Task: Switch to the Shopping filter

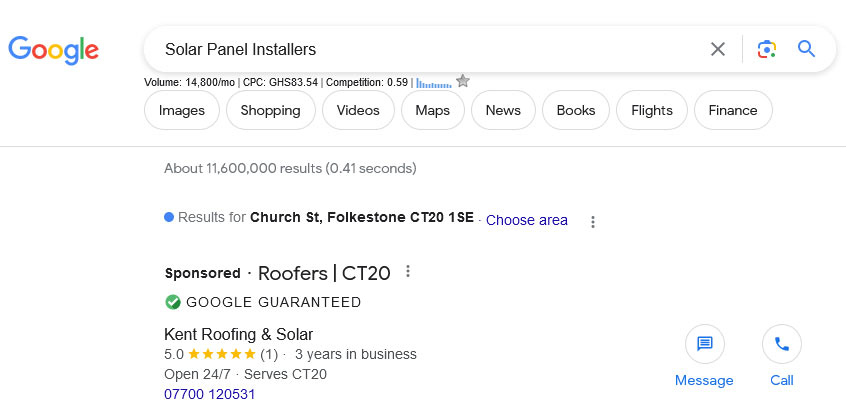Action: click(270, 110)
